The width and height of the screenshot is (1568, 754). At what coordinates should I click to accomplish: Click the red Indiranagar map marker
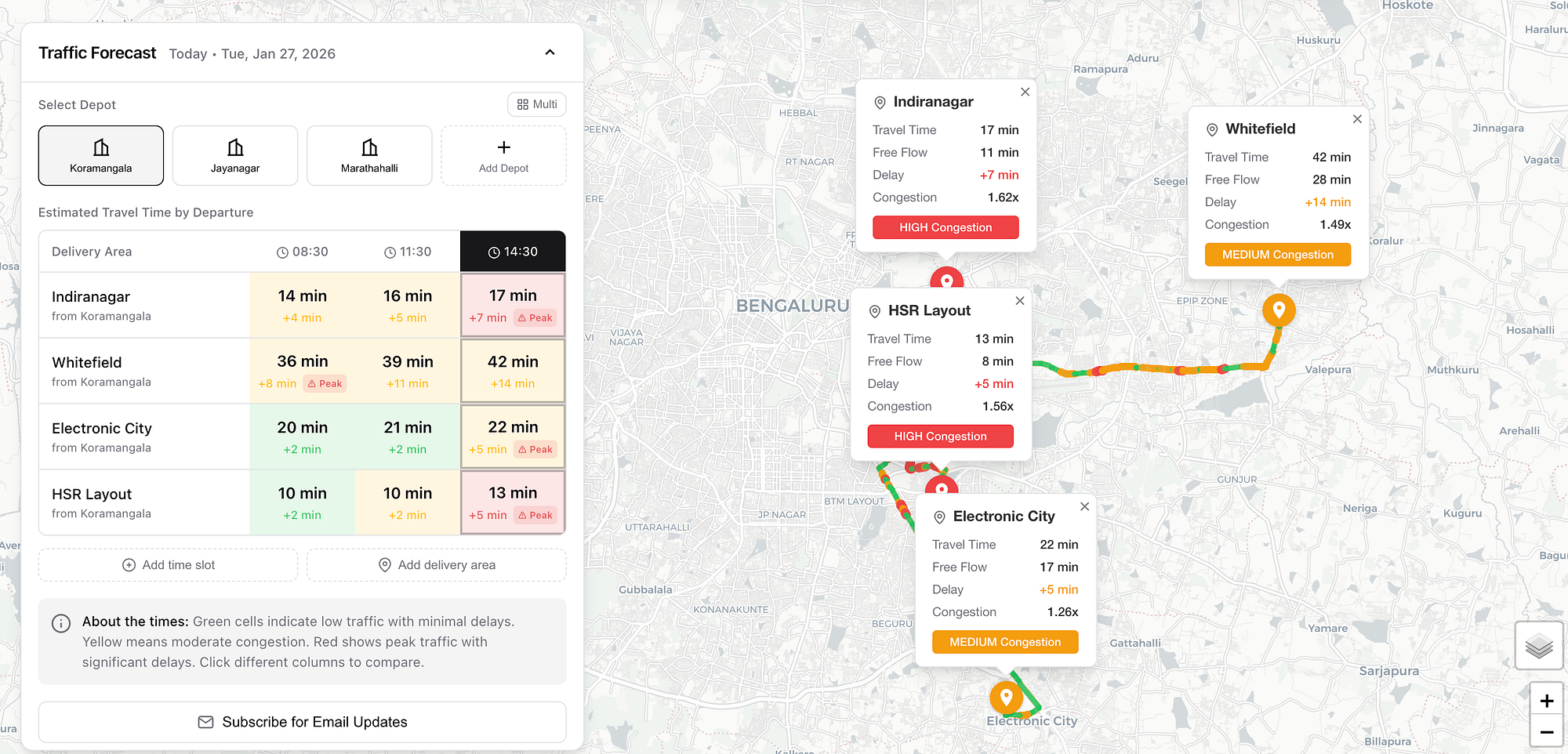point(946,278)
